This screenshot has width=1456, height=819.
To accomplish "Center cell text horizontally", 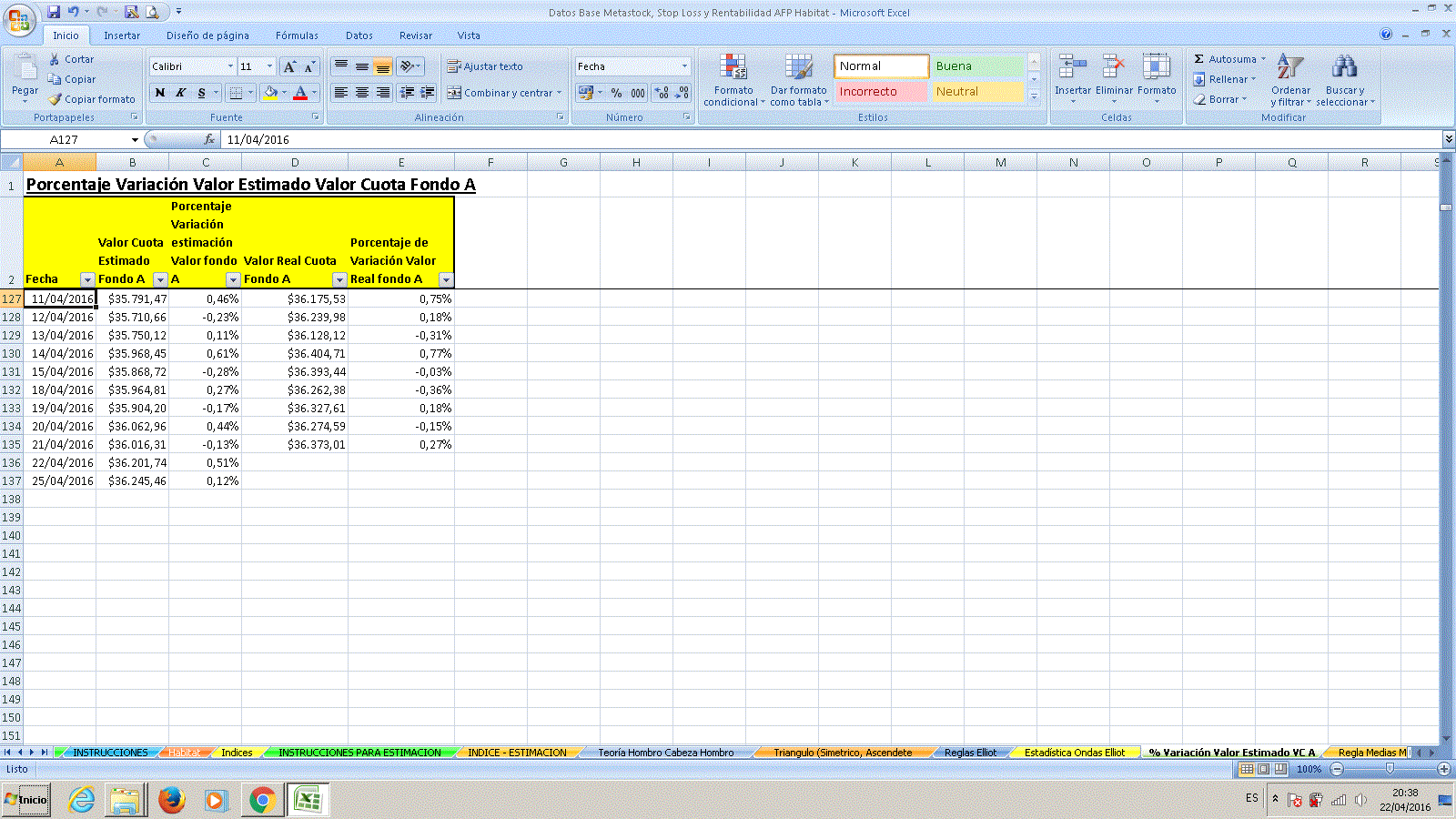I will click(362, 93).
